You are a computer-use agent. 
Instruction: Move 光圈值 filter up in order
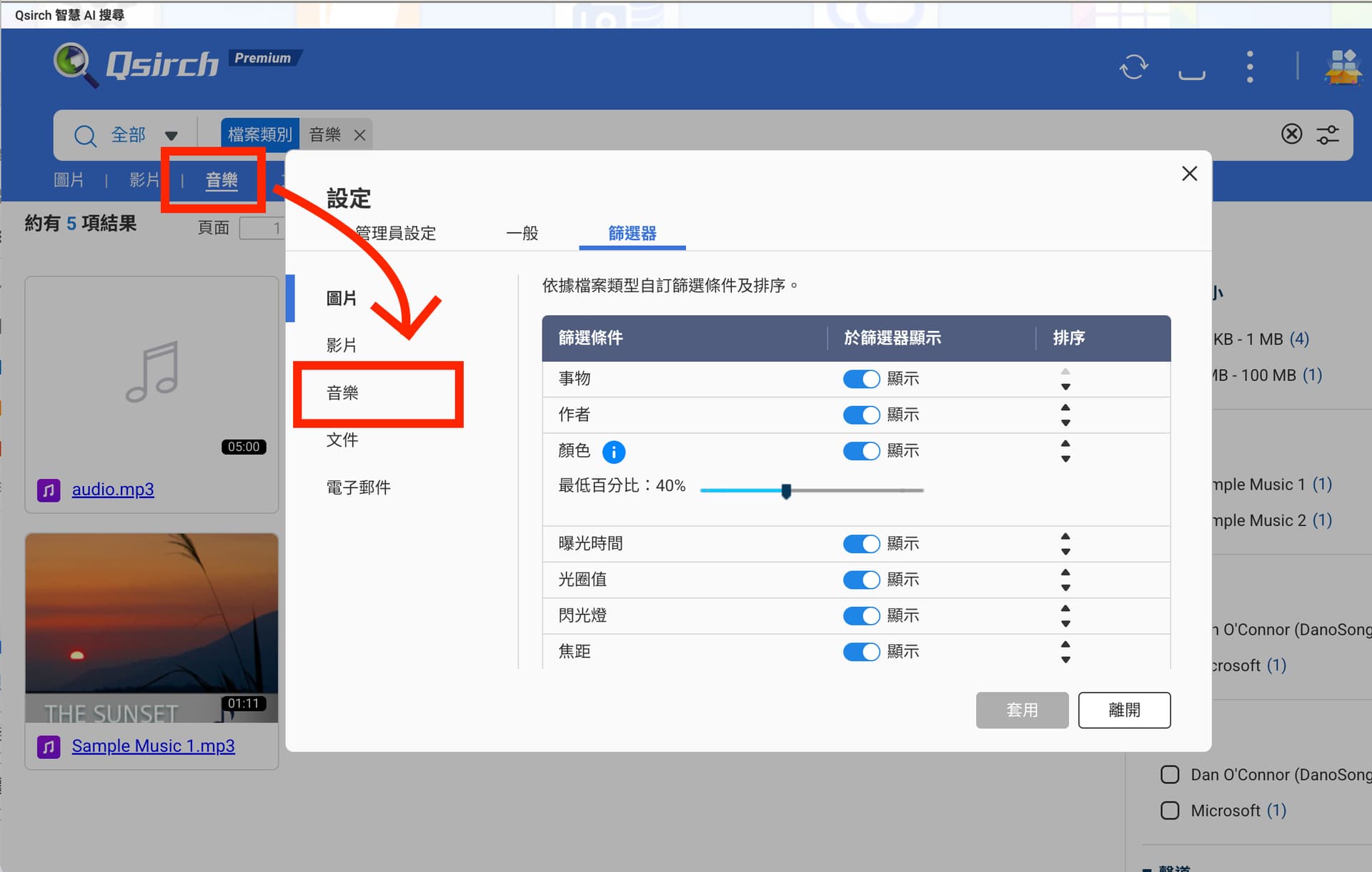coord(1065,572)
